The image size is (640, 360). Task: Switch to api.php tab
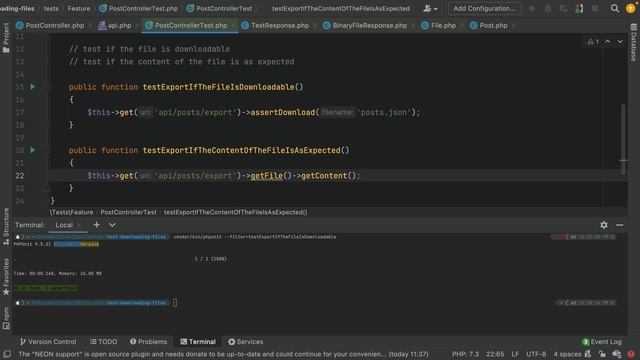coord(115,25)
